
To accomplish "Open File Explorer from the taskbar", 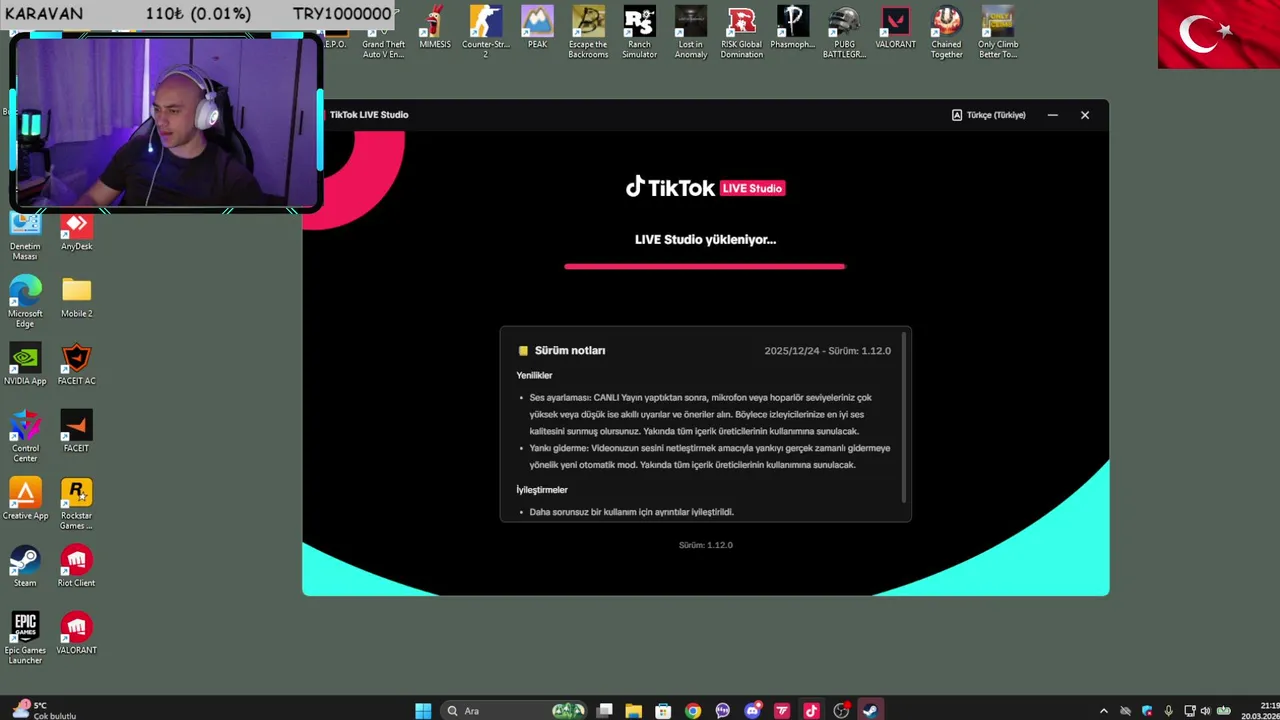I will pyautogui.click(x=633, y=711).
